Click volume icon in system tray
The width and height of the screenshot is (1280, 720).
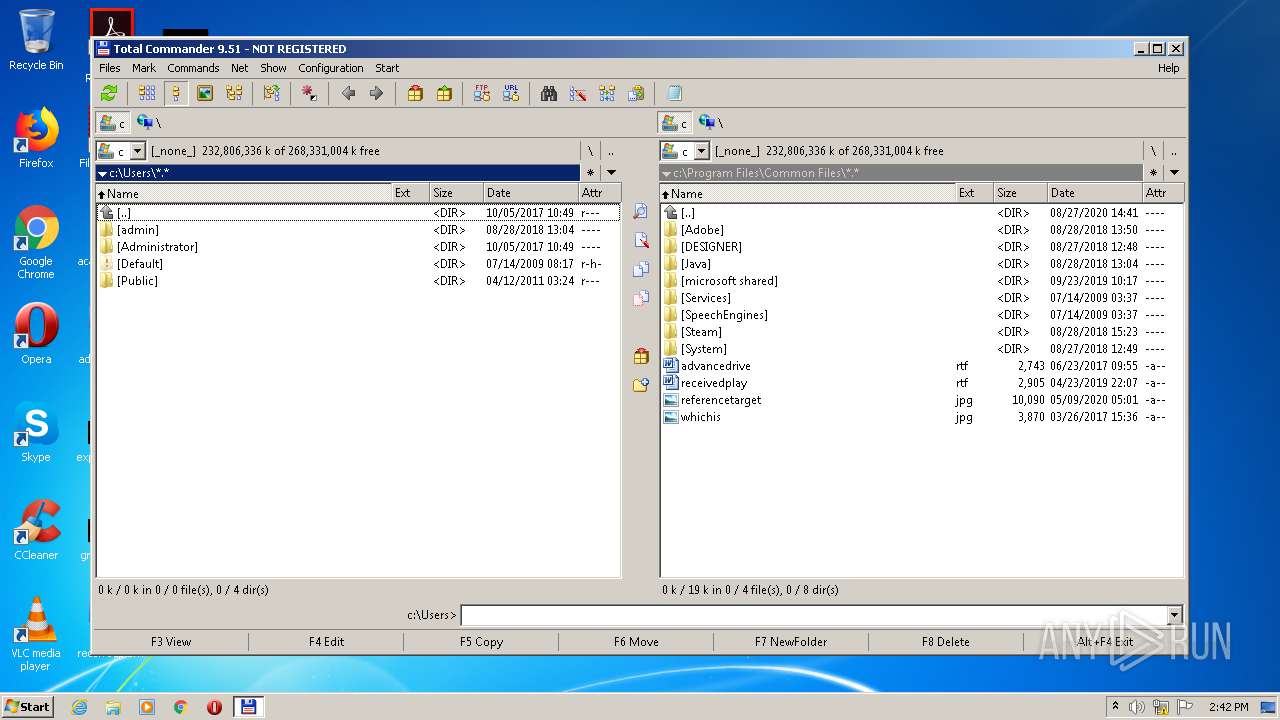[1137, 706]
